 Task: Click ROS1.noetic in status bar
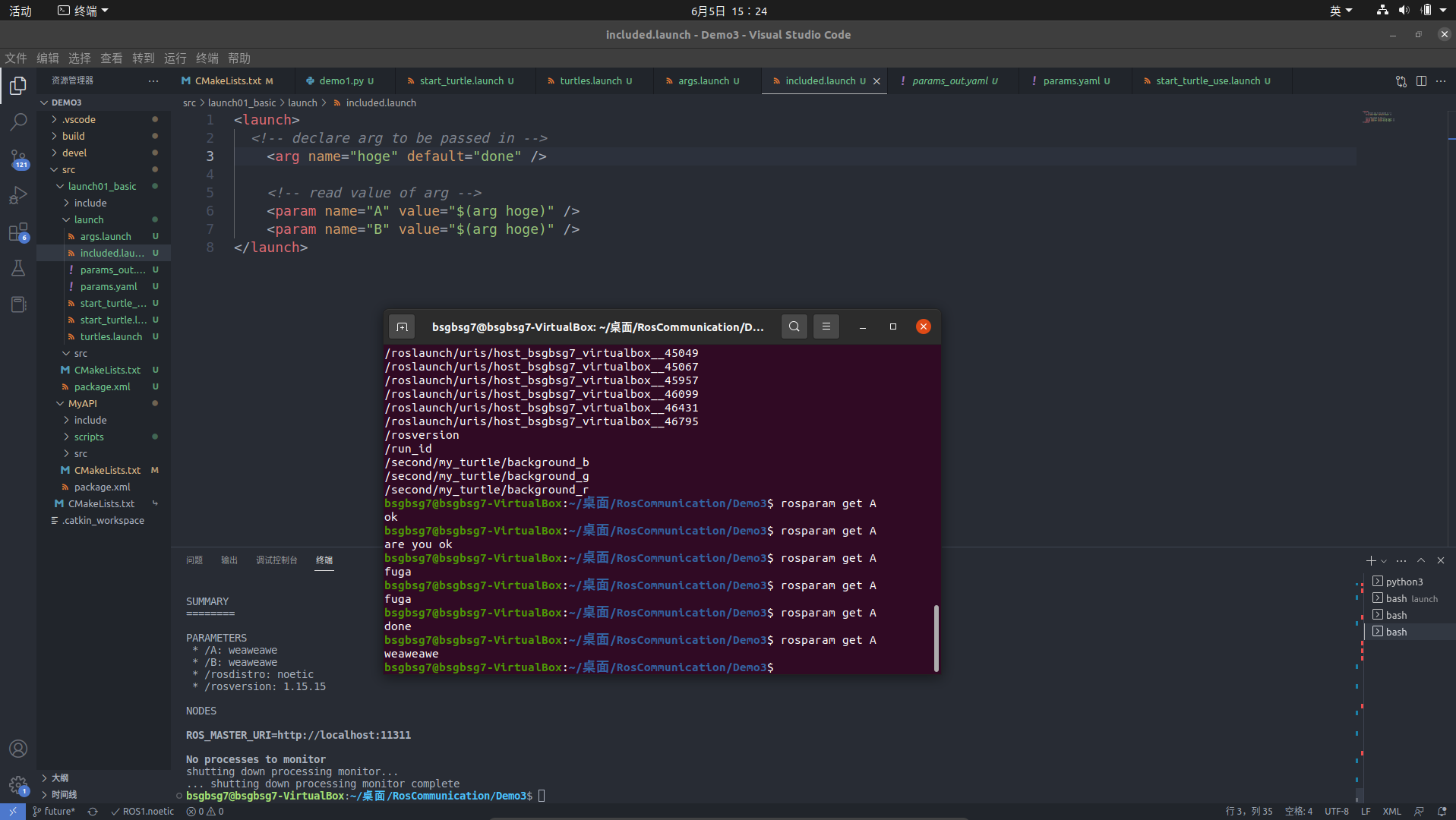click(142, 812)
